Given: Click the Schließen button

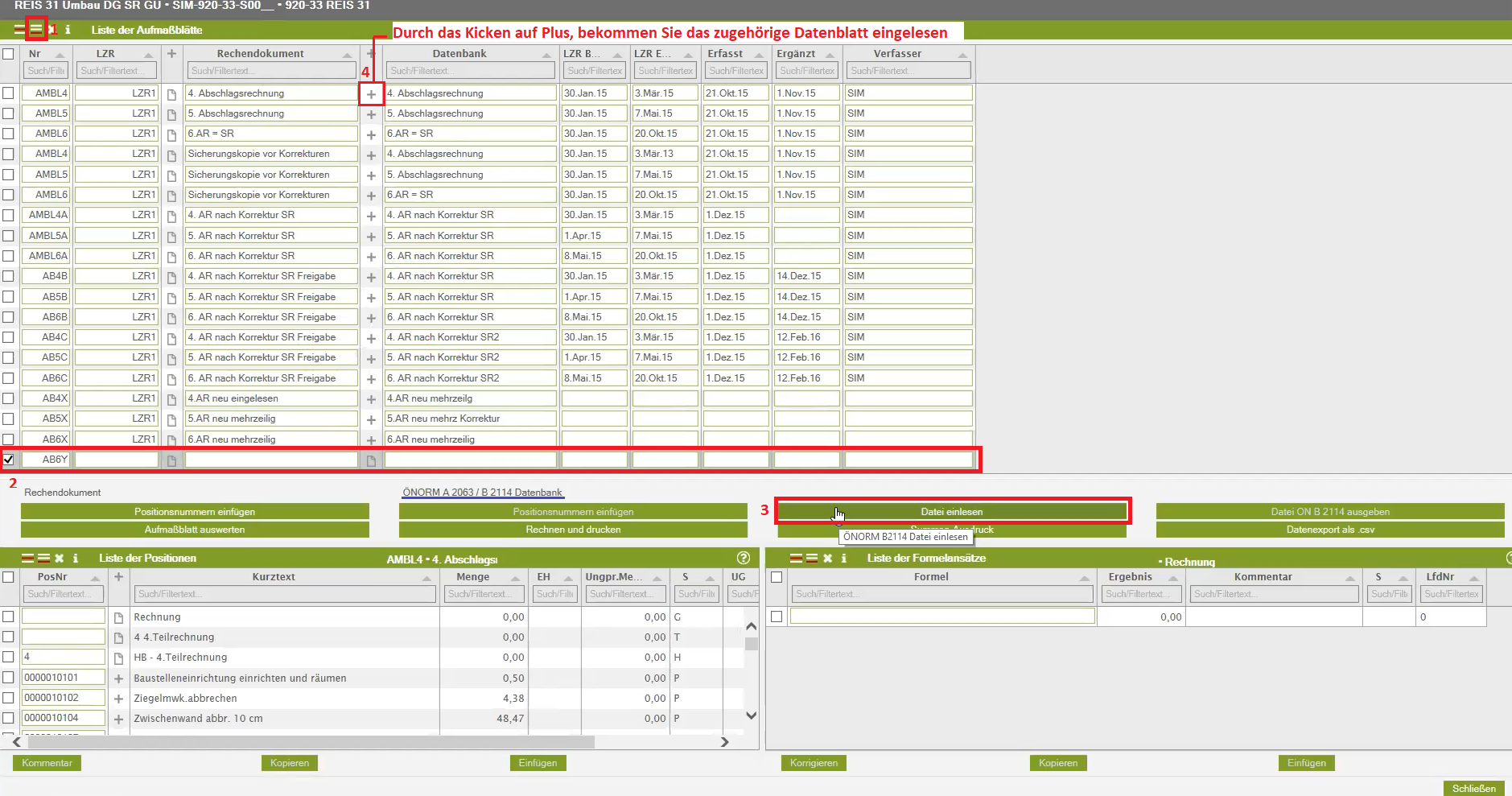Looking at the screenshot, I should coord(1474,789).
